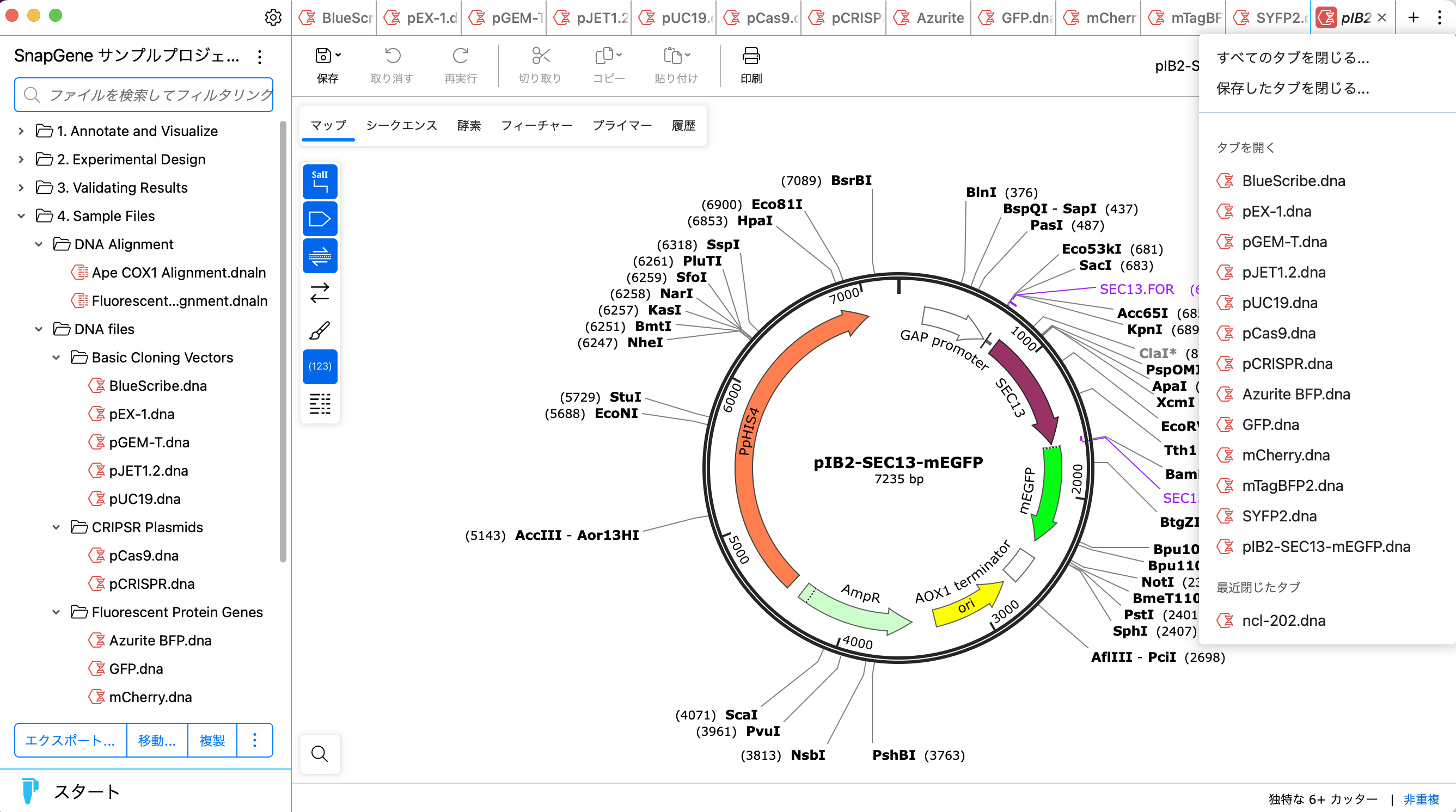The height and width of the screenshot is (812, 1456).
Task: Toggle the (123) numbering icon on map sidebar
Action: coord(320,367)
